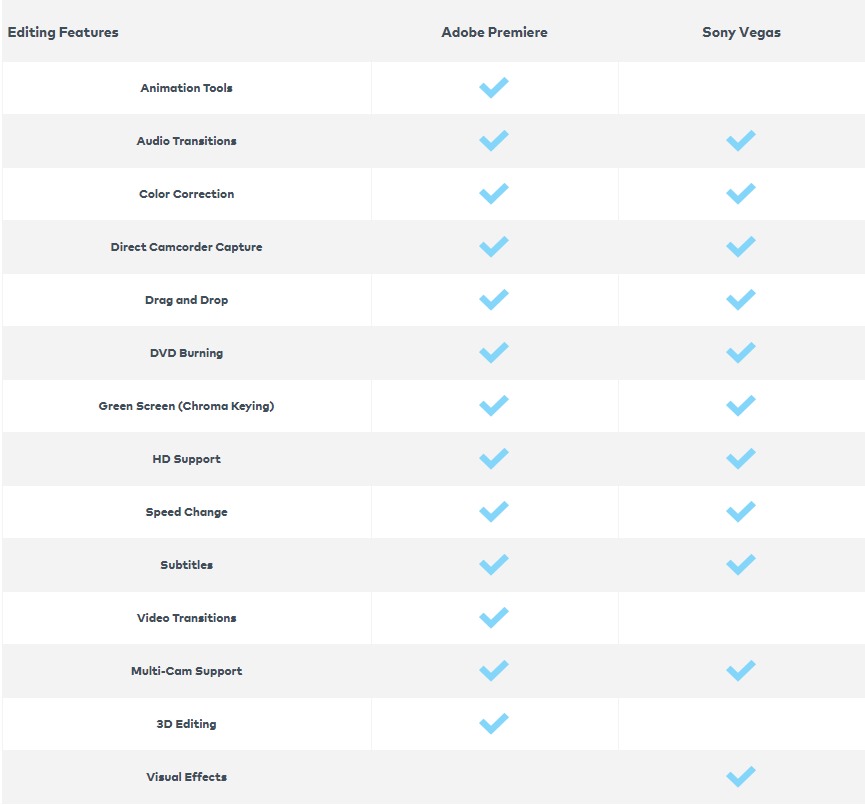Click Sony Vegas's Visual Effects checkmark

pyautogui.click(x=741, y=776)
